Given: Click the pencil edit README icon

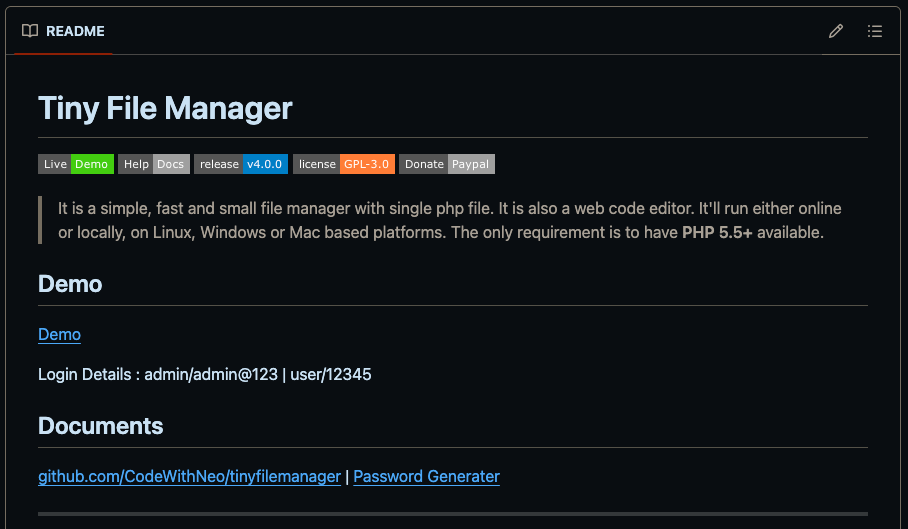Looking at the screenshot, I should pos(836,31).
